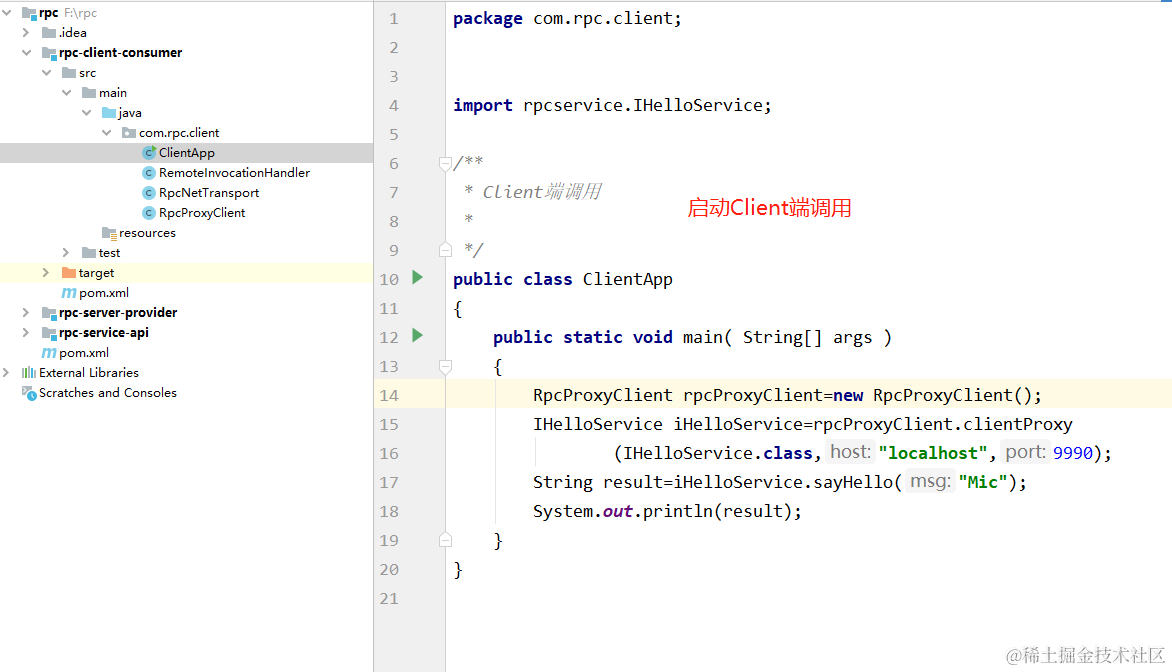
Task: Click fold end marker at line 9
Action: pos(445,250)
